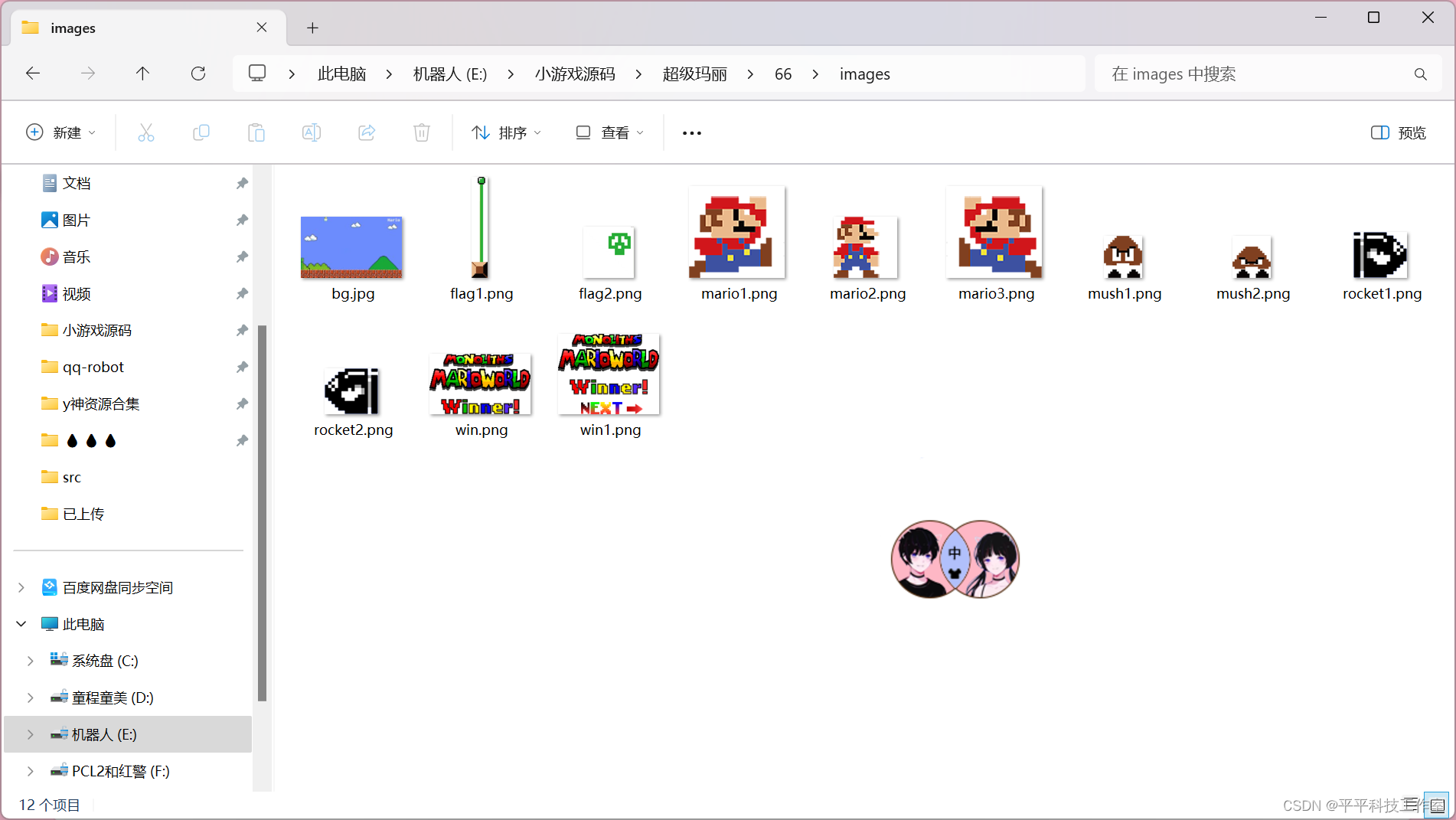
Task: Open 视频 in the sidebar
Action: pos(77,293)
